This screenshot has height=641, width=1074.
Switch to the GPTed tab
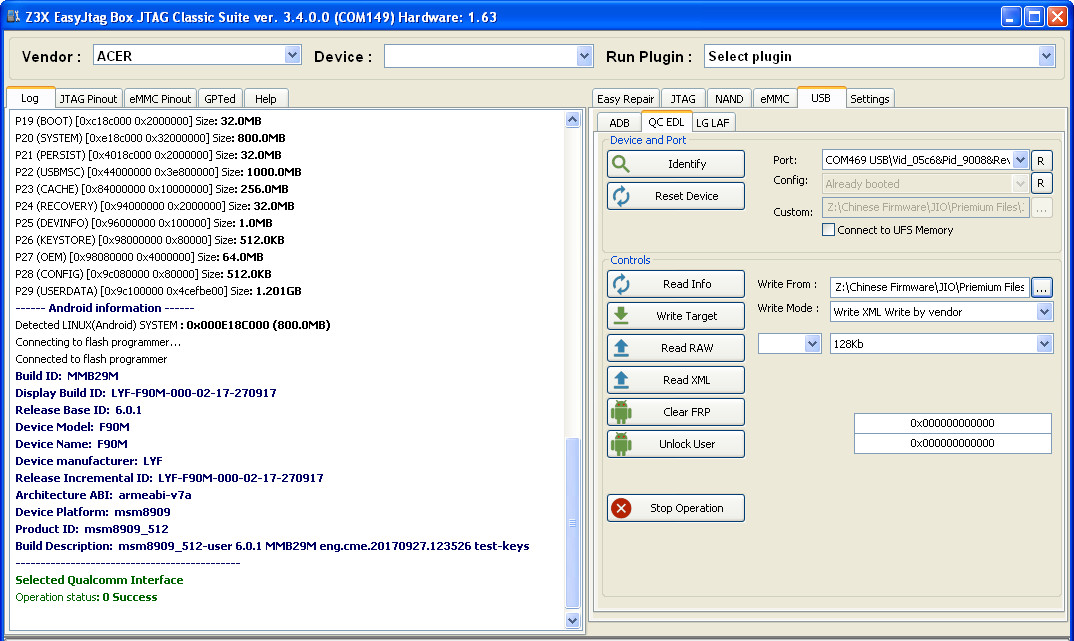coord(220,99)
